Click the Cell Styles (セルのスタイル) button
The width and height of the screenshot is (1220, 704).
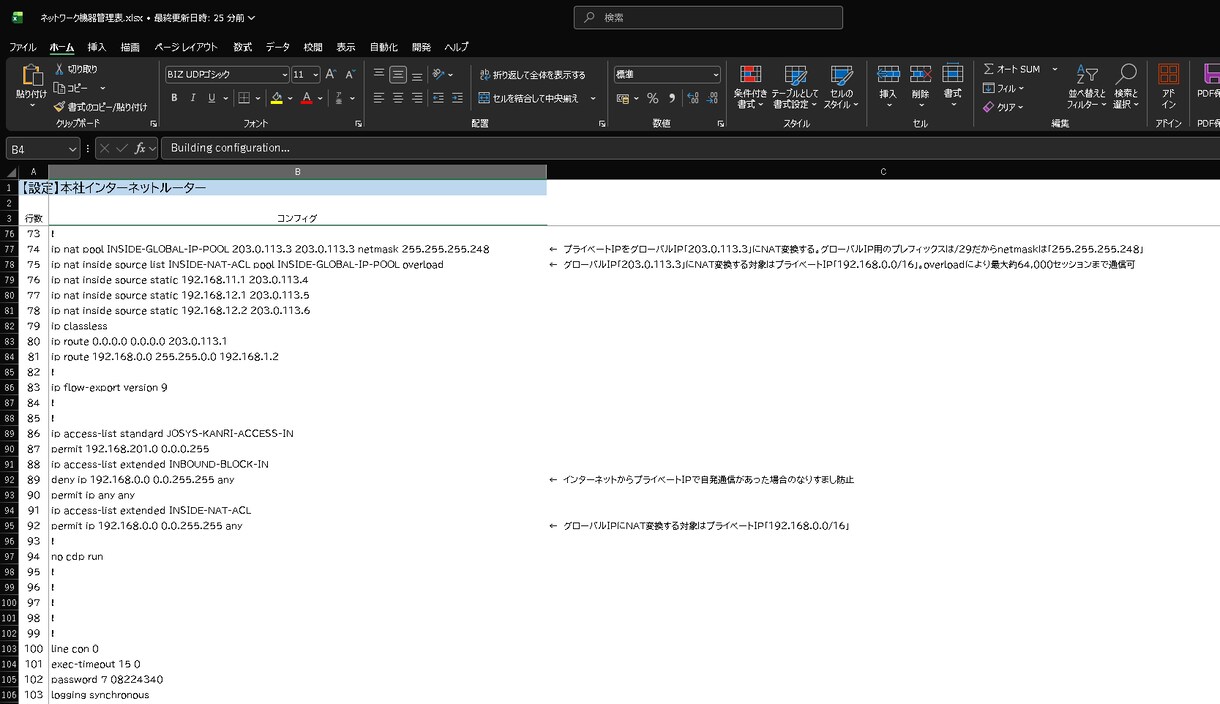(841, 86)
